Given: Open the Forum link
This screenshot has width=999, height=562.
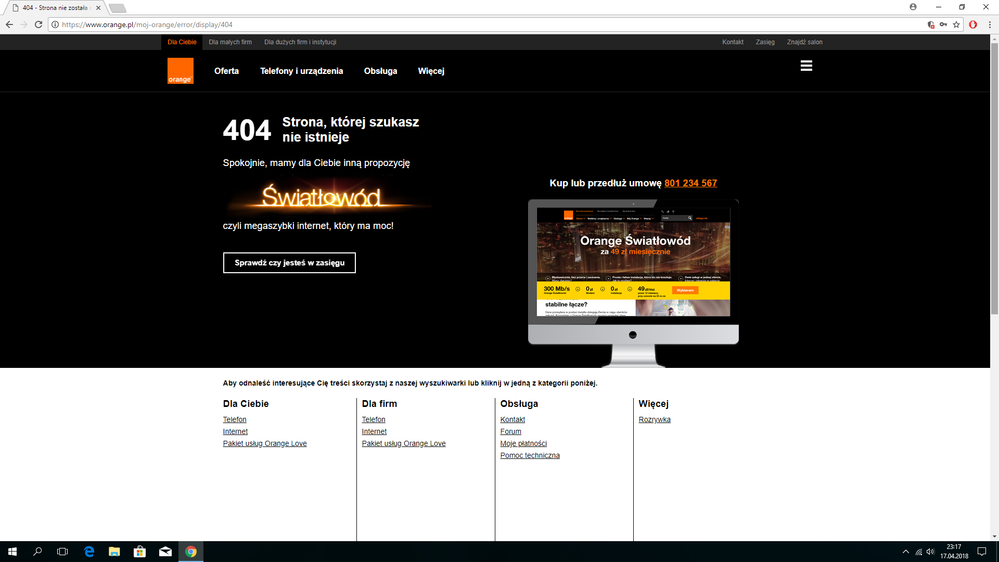Looking at the screenshot, I should click(x=510, y=431).
